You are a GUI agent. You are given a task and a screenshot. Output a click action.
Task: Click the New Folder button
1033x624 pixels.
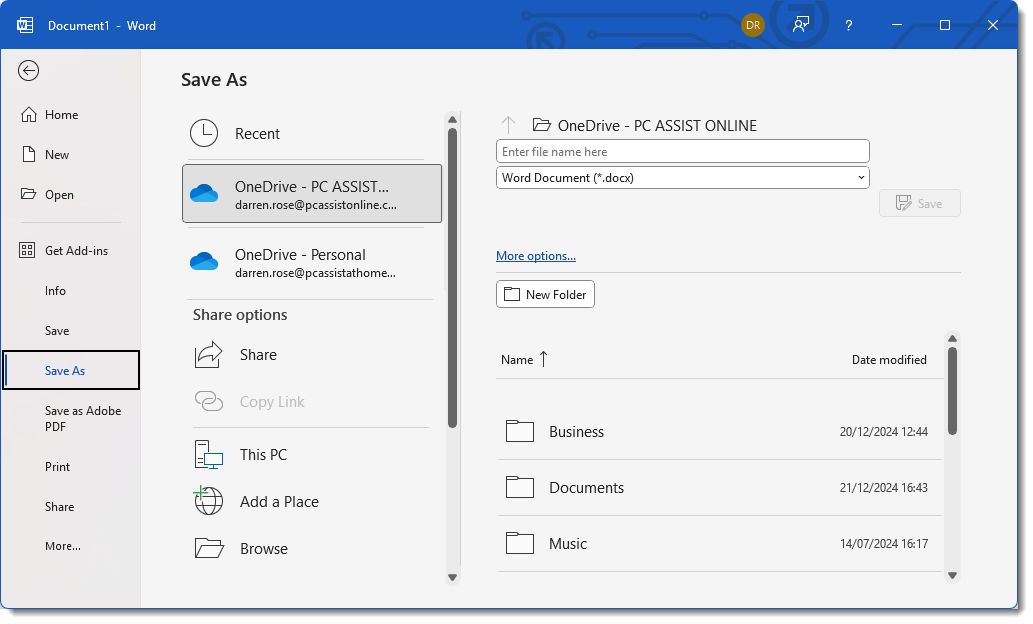545,295
